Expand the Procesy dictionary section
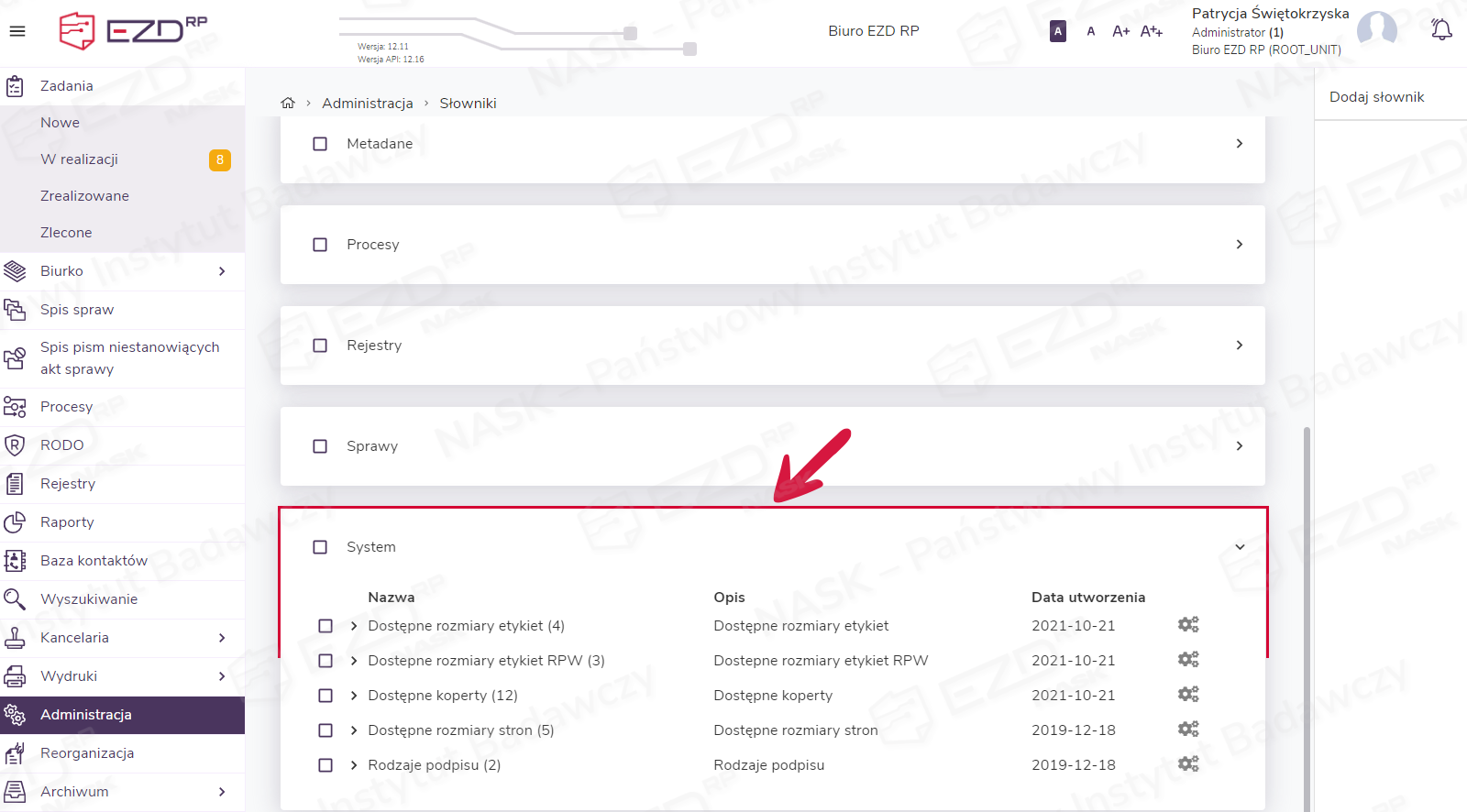The width and height of the screenshot is (1467, 812). [1239, 245]
